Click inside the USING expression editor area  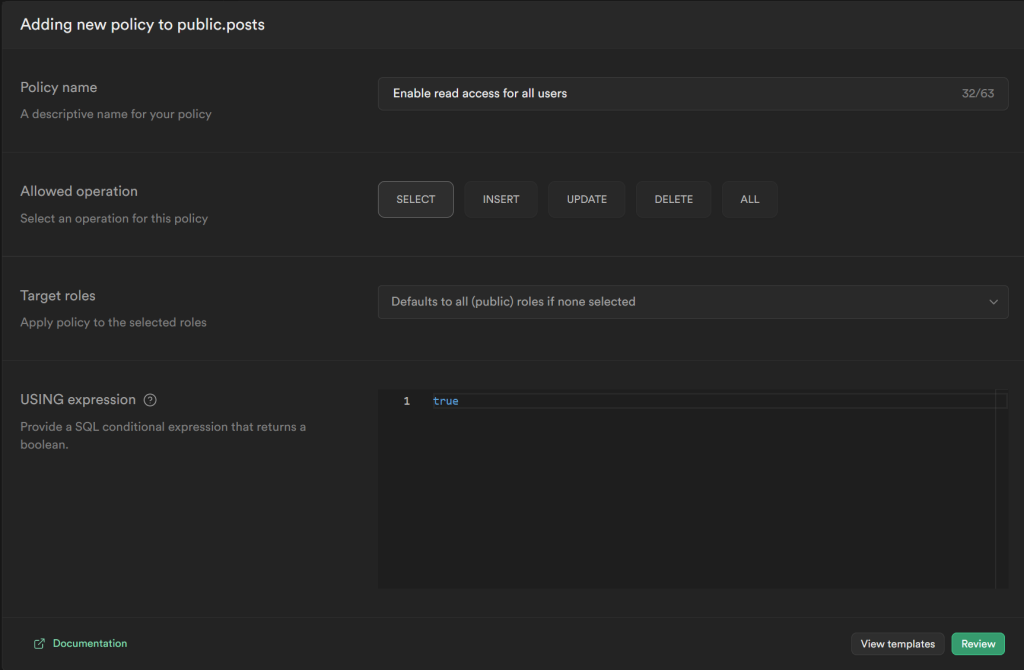[x=693, y=489]
